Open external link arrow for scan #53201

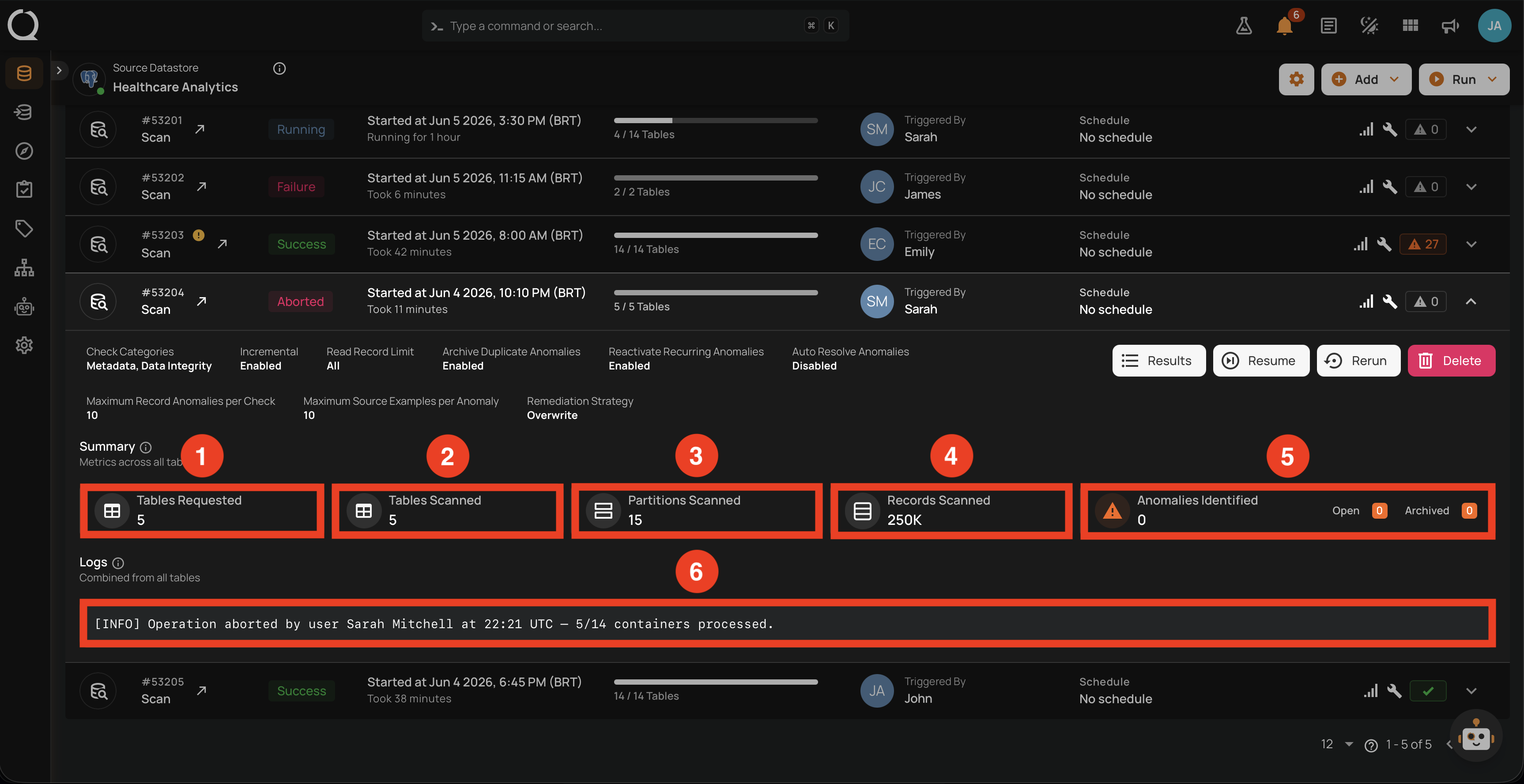pyautogui.click(x=200, y=129)
